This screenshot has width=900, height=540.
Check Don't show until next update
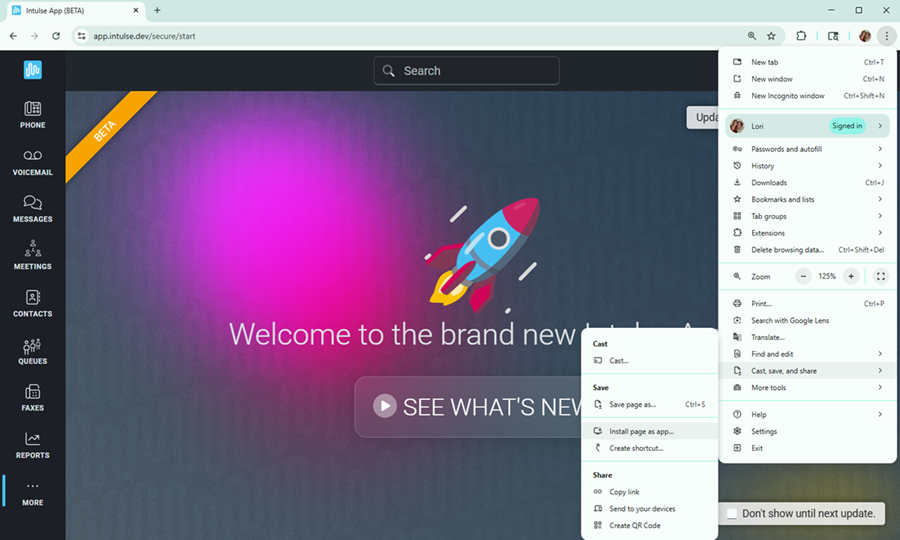732,514
